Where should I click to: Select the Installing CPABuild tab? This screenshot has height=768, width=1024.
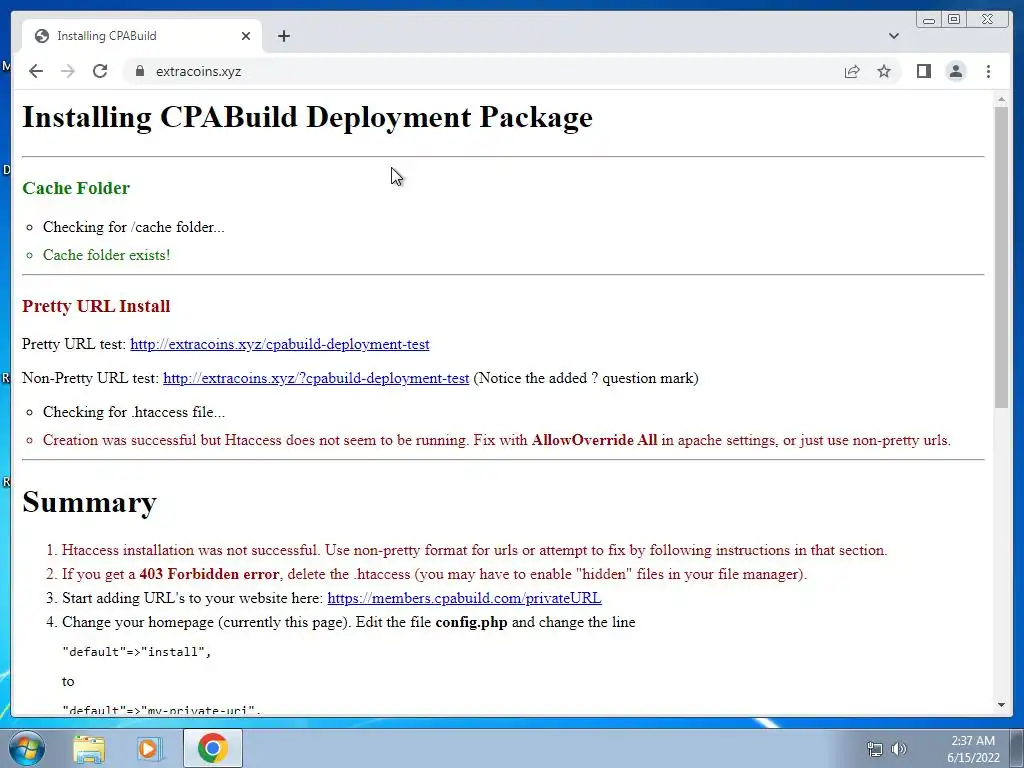pos(142,36)
